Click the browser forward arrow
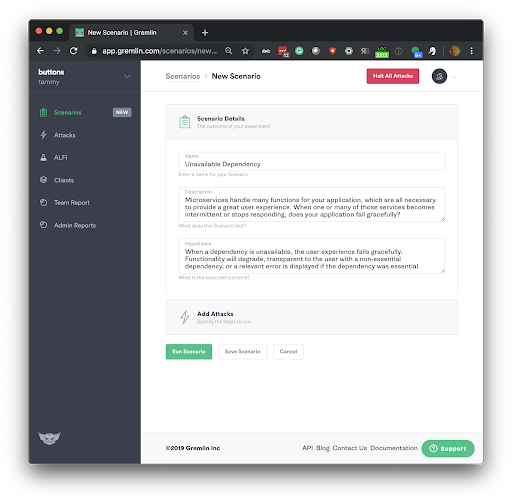 tap(57, 51)
